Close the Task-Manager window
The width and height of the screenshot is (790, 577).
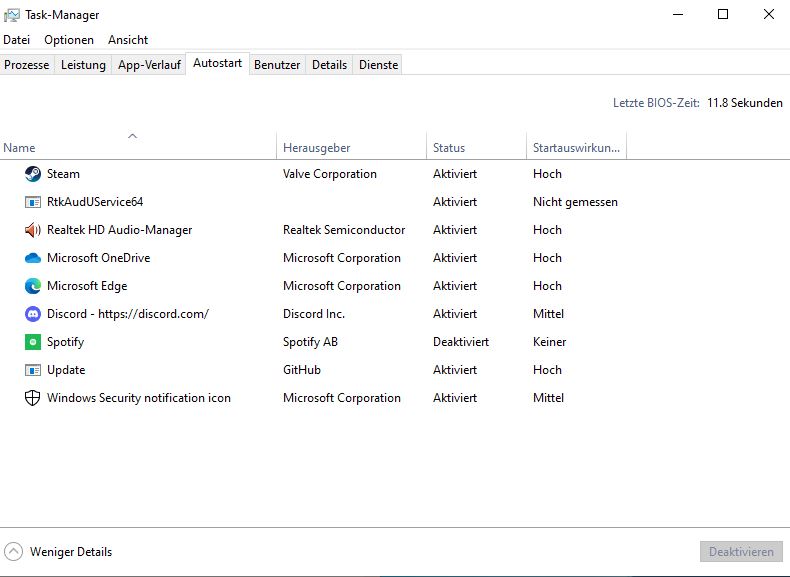pyautogui.click(x=769, y=14)
